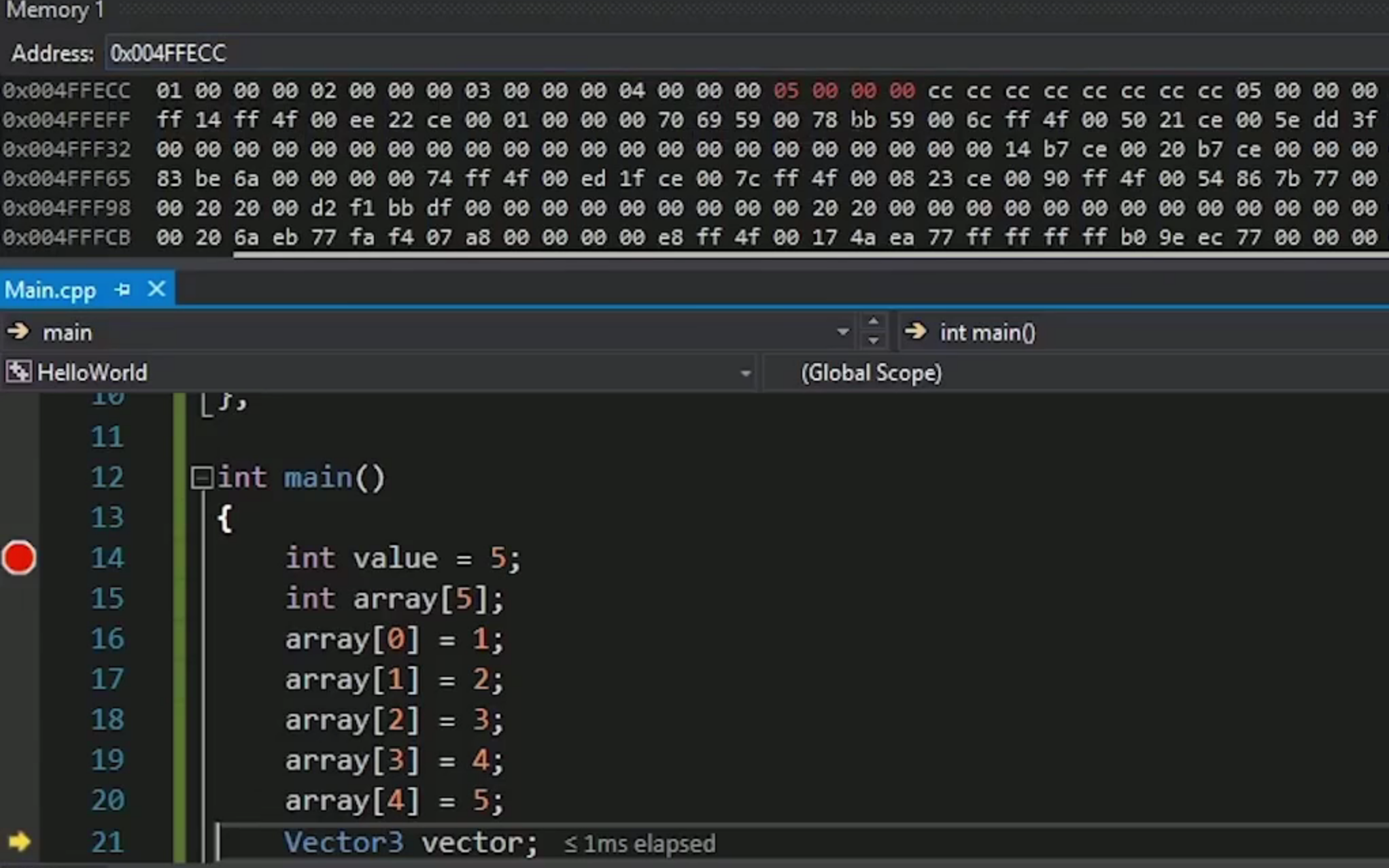Click the 'int value = 5;' code line
This screenshot has height=868, width=1389.
[x=402, y=558]
